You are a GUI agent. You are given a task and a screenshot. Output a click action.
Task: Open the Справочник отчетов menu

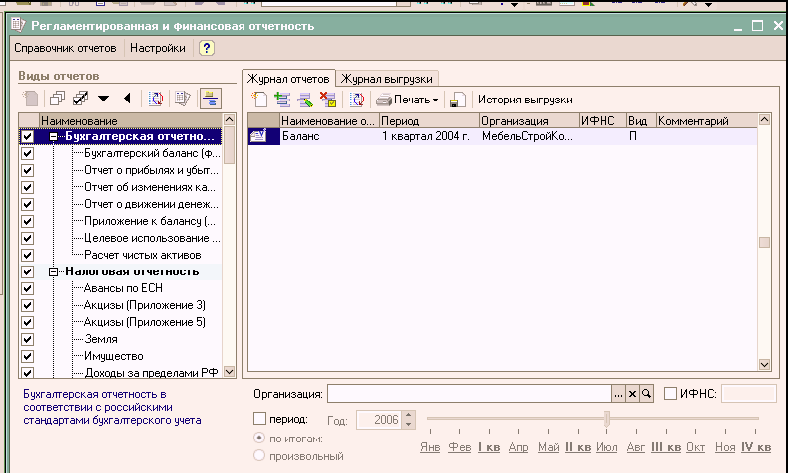(x=65, y=48)
